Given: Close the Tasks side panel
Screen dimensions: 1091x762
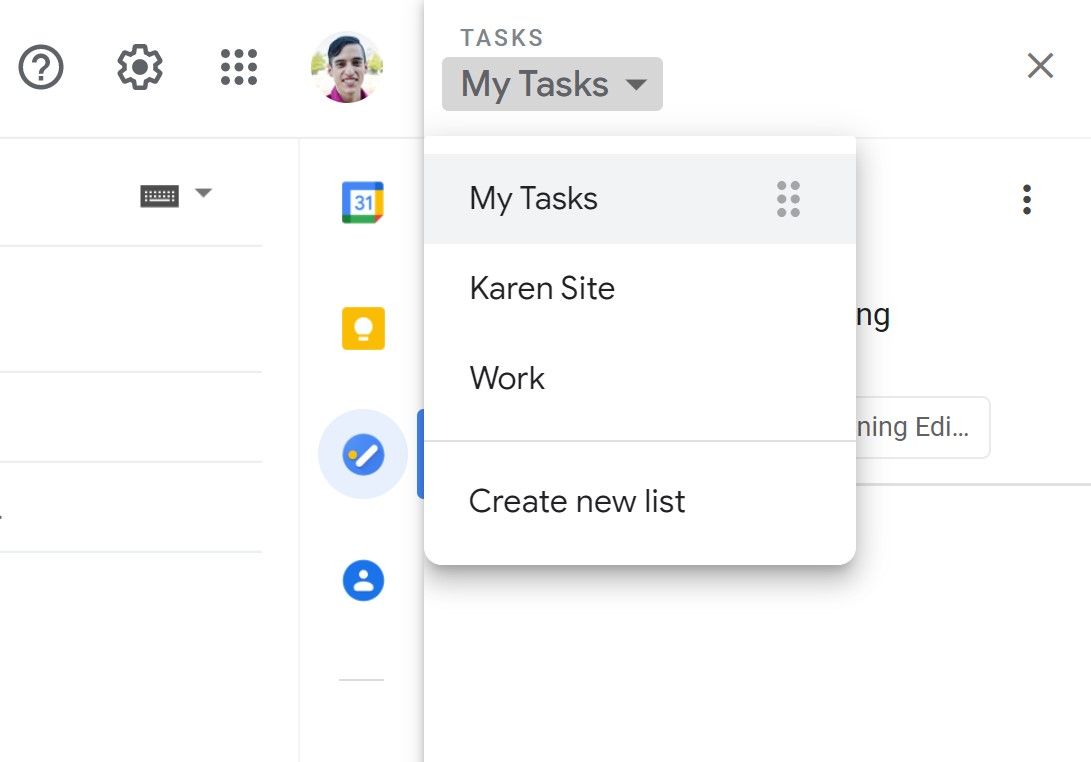Looking at the screenshot, I should tap(1040, 66).
